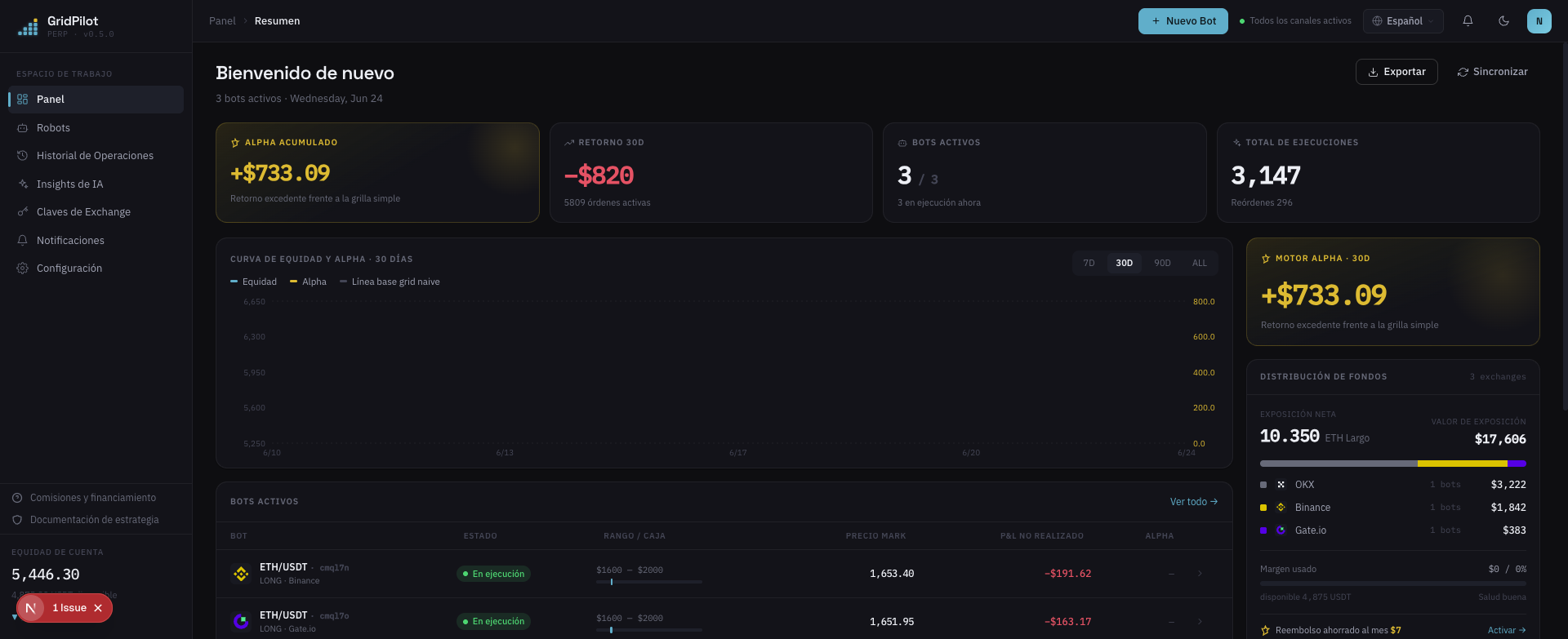Click the P&L NO REALIZADO column header

(1042, 536)
